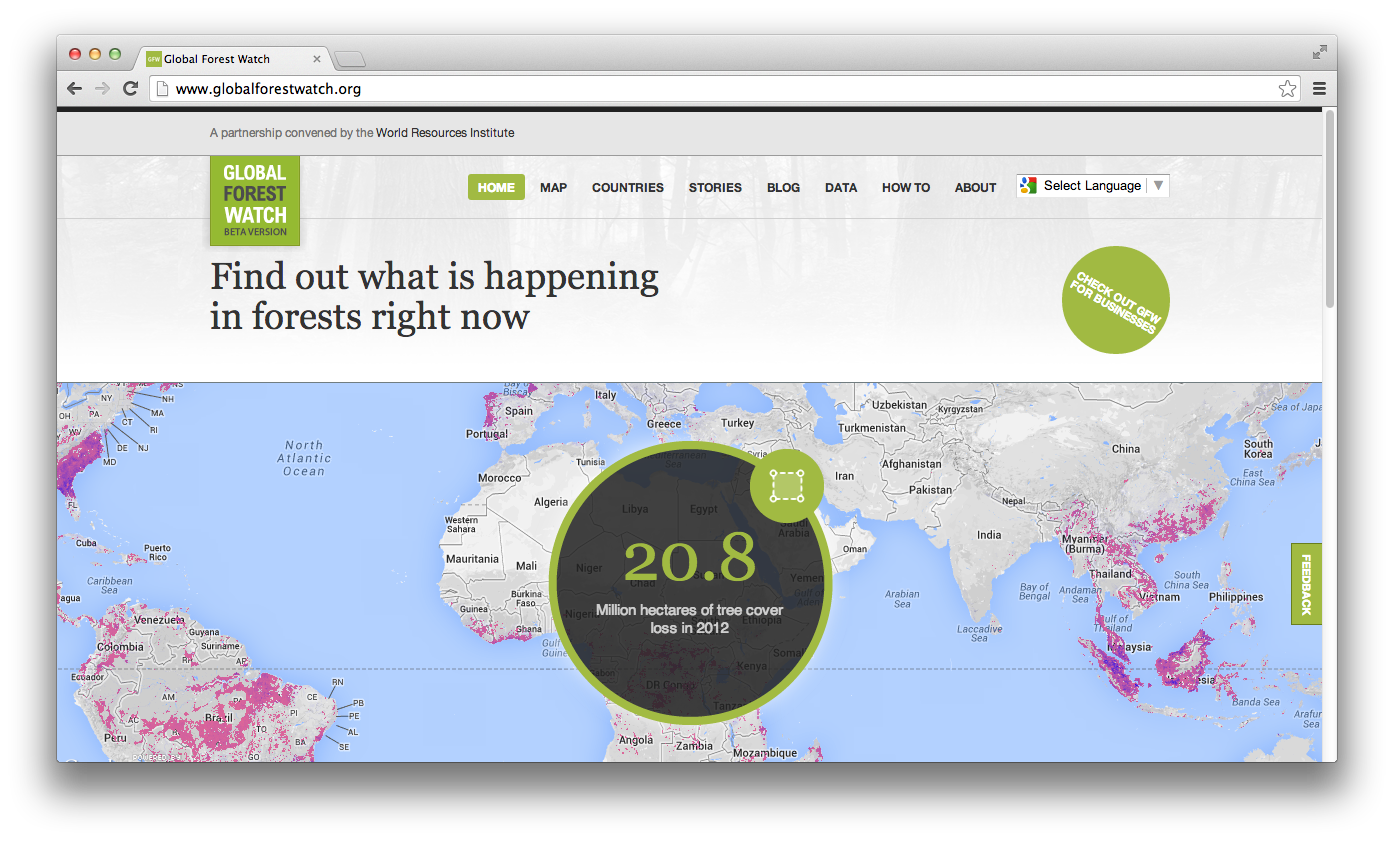Click the Pakistan label on the map
1394x841 pixels.
coord(931,490)
